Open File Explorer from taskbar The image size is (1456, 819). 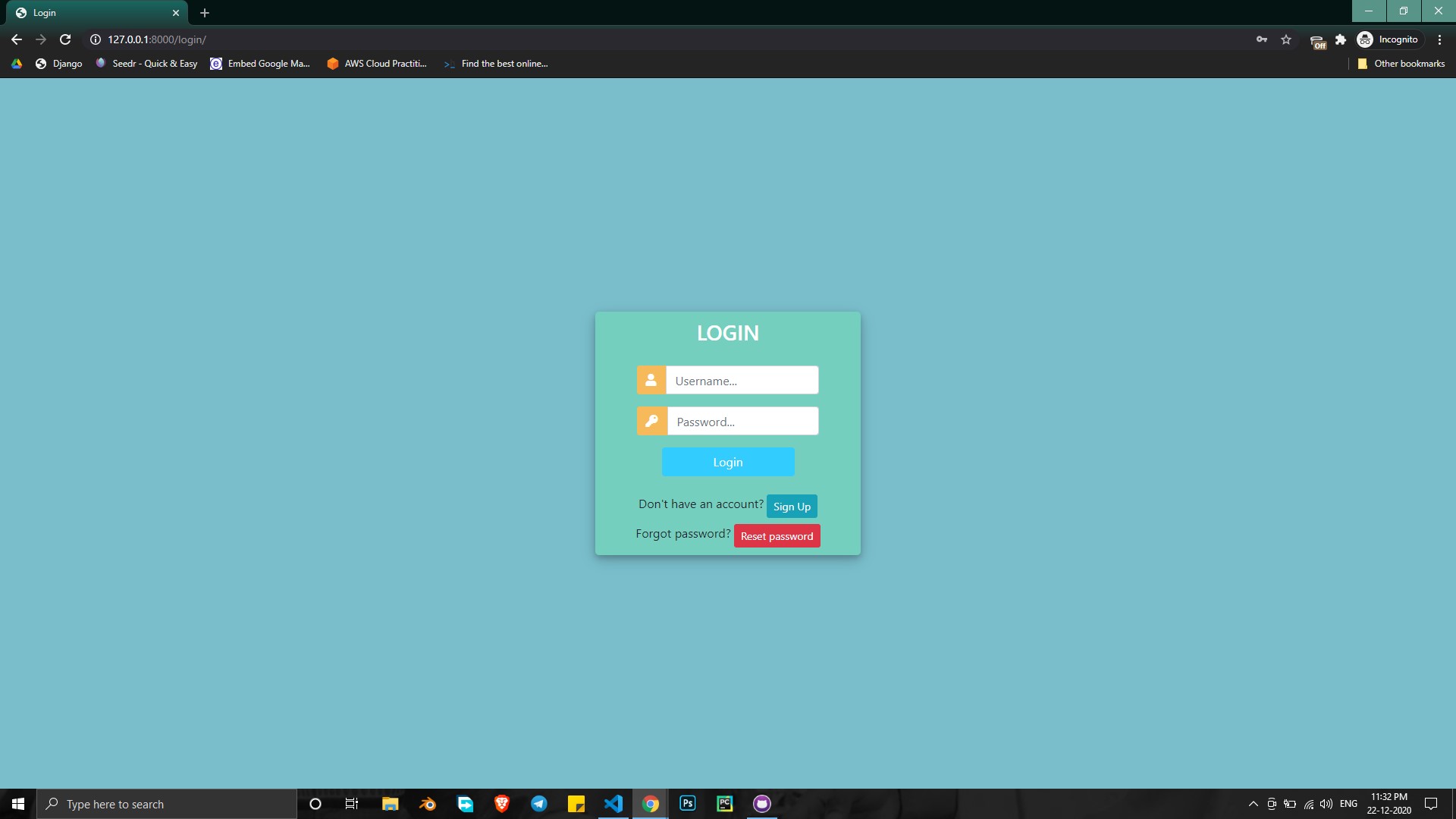[390, 804]
